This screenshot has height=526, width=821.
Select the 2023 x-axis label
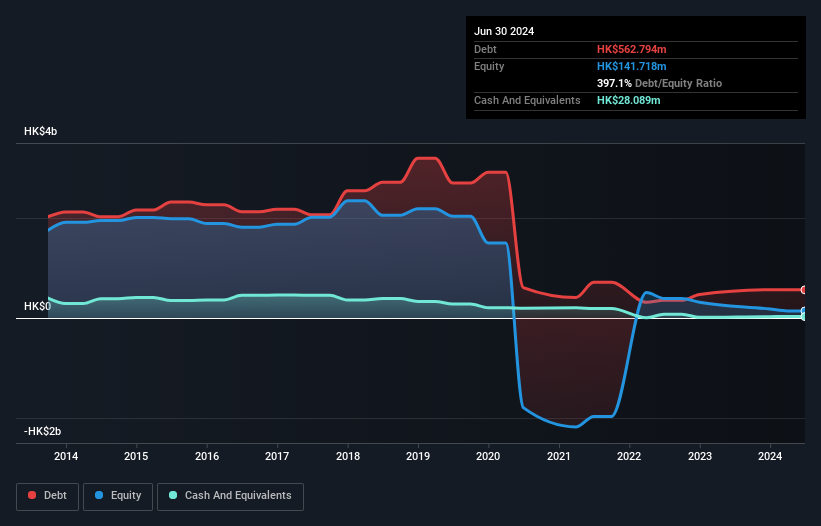[700, 456]
